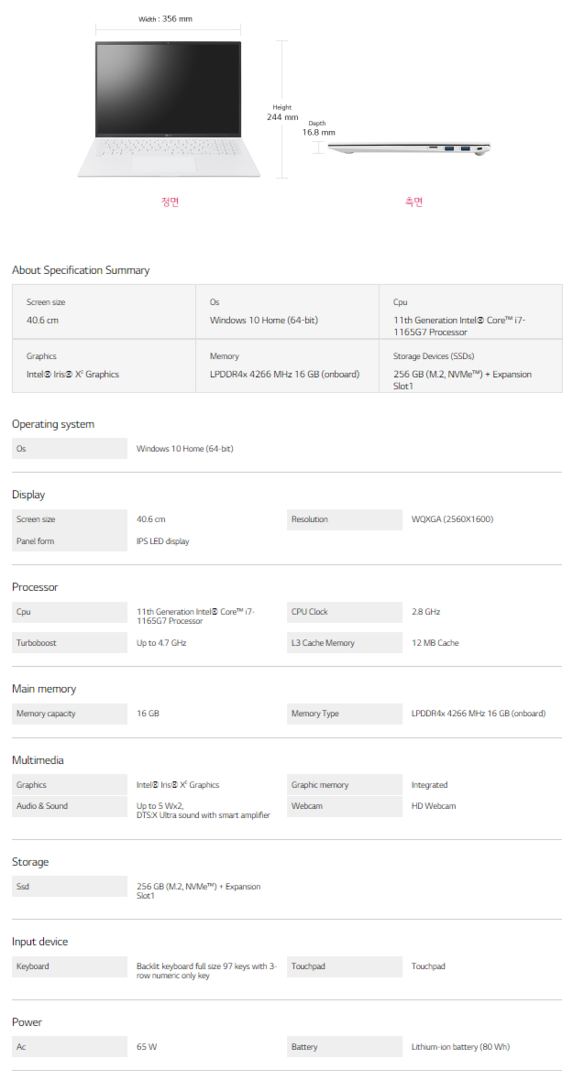Click the side view laptop image

tap(408, 149)
